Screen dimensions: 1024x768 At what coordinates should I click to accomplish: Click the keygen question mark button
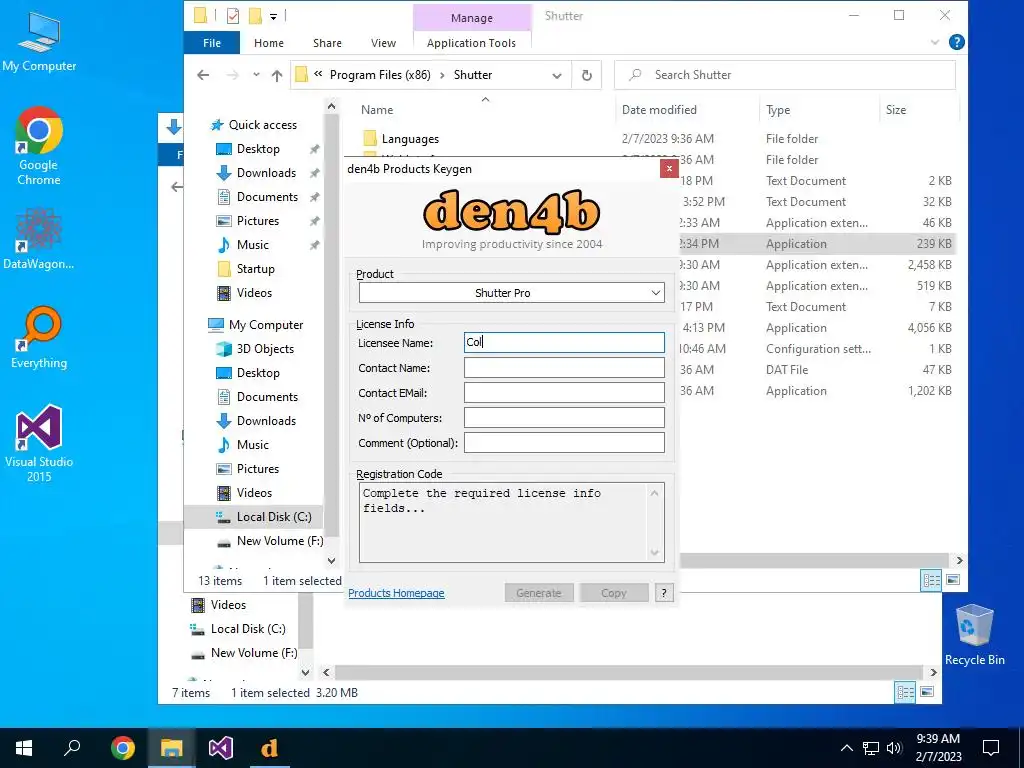click(664, 593)
